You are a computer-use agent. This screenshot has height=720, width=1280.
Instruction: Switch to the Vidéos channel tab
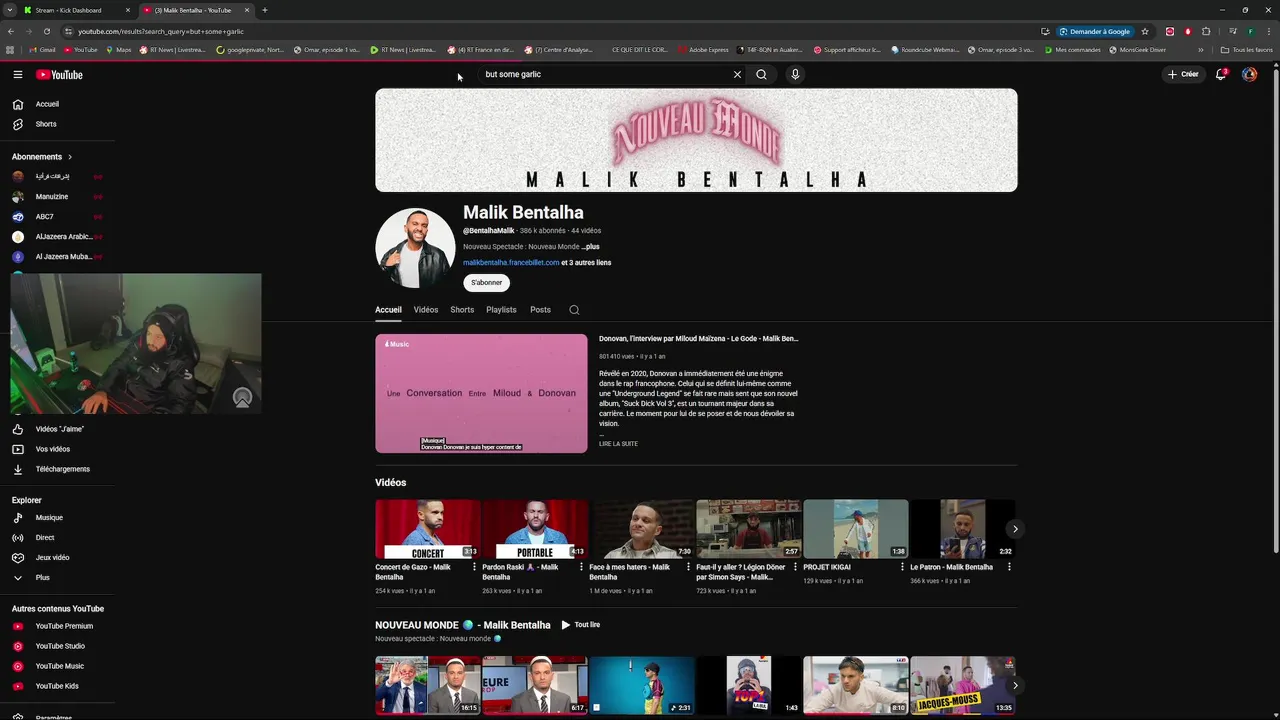tap(426, 310)
